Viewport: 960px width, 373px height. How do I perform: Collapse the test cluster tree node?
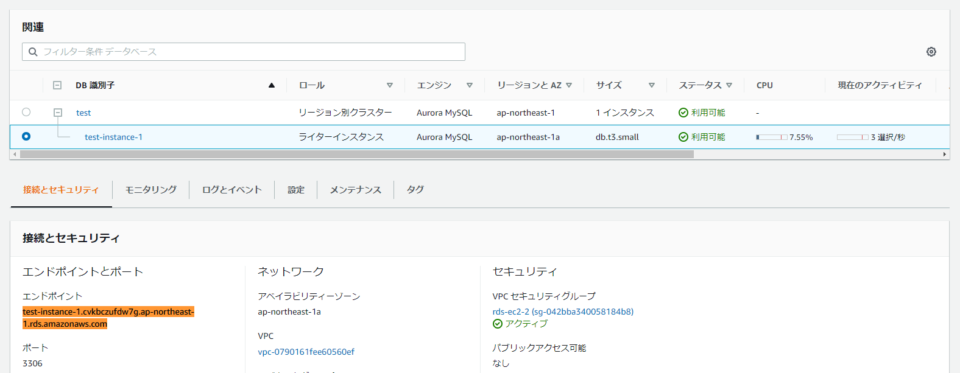tap(58, 113)
